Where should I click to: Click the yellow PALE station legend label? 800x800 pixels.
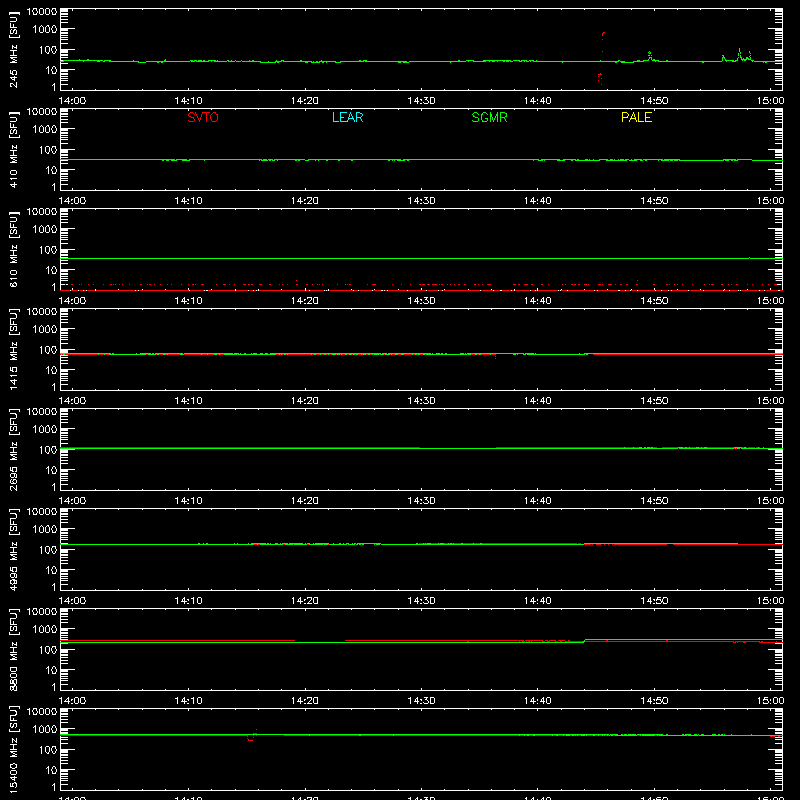(636, 117)
